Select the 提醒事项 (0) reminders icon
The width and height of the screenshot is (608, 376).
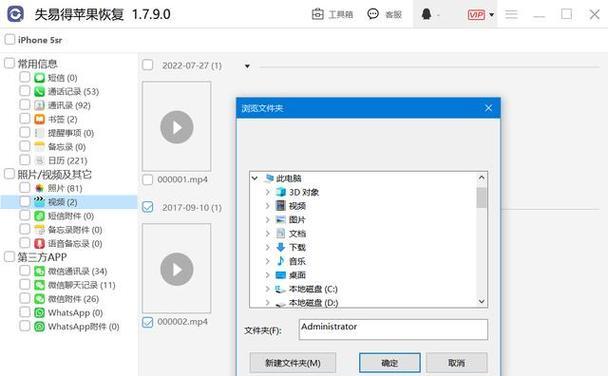point(40,133)
